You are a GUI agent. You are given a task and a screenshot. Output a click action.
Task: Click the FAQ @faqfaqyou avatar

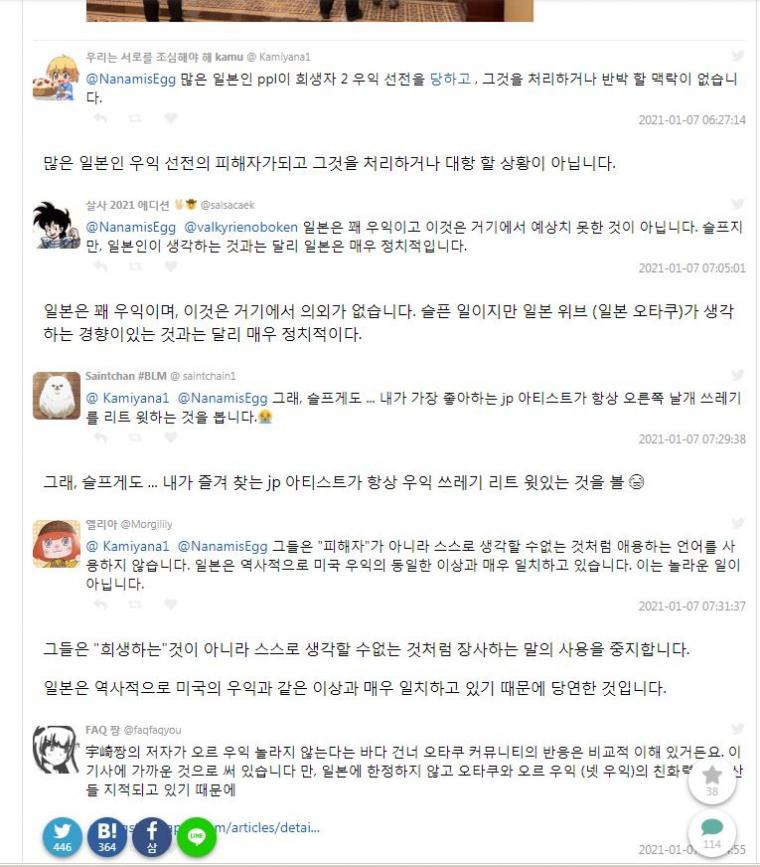tap(55, 750)
